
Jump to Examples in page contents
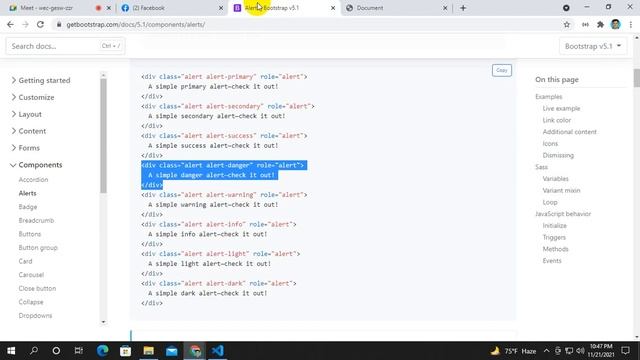click(549, 97)
